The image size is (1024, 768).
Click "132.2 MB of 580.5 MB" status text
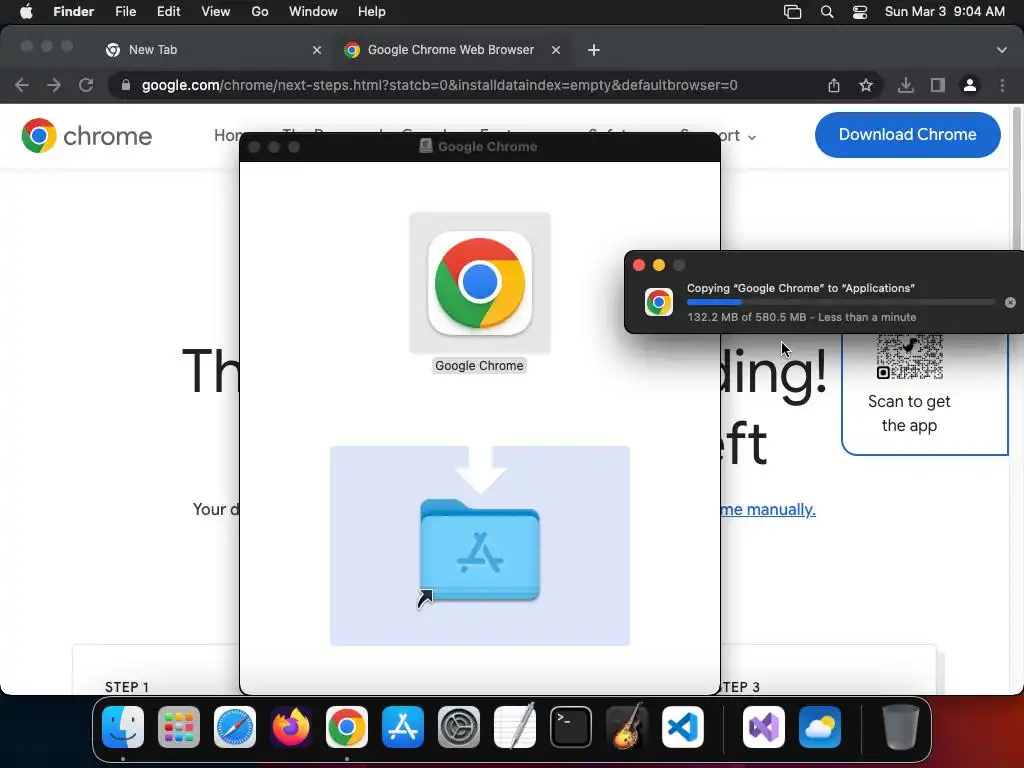pos(746,317)
